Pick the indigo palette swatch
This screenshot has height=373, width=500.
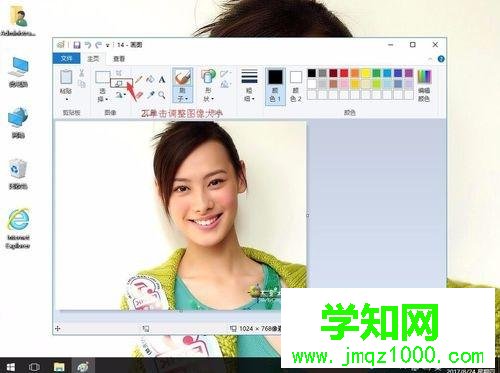pos(398,73)
